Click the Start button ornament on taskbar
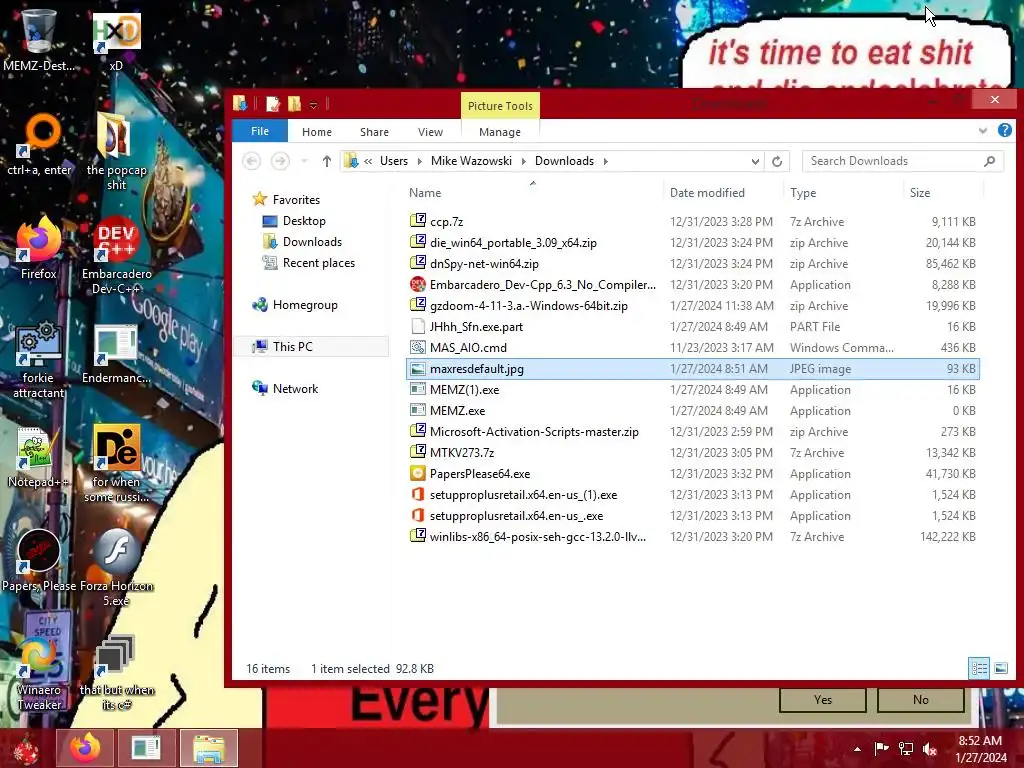The image size is (1024, 768). (x=26, y=750)
